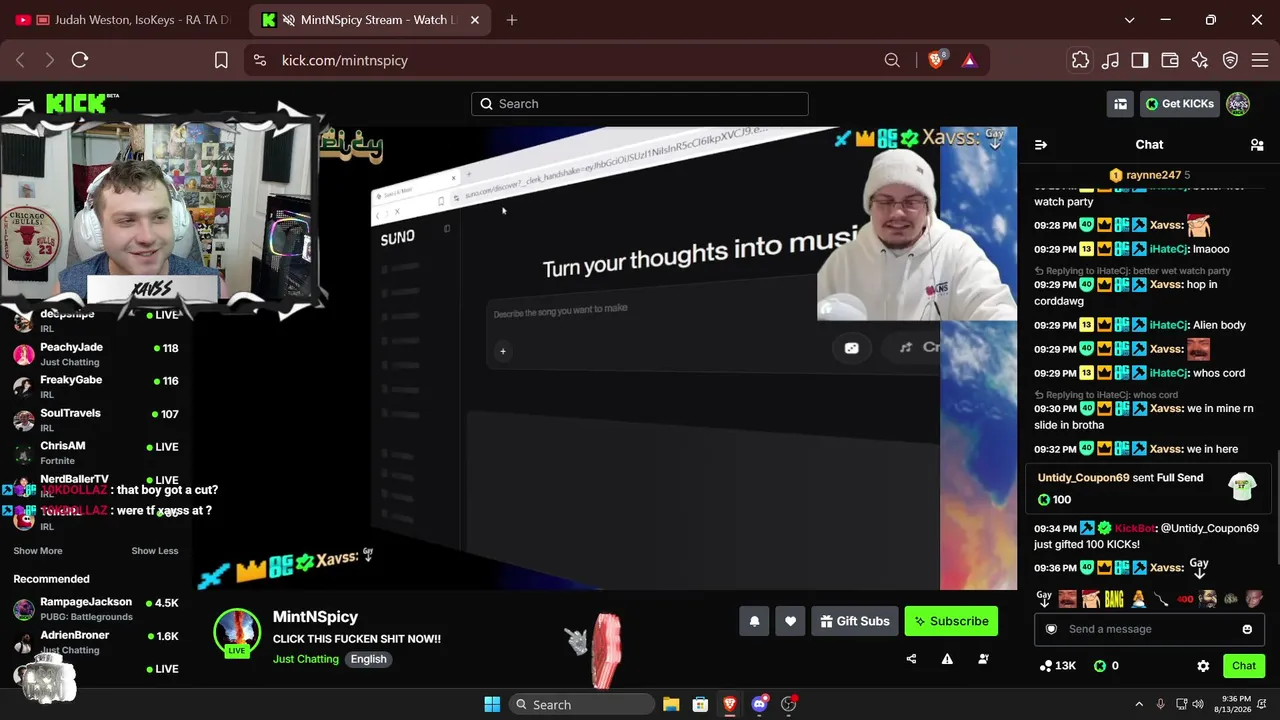
Task: Open the chat users list icon
Action: click(x=1257, y=145)
